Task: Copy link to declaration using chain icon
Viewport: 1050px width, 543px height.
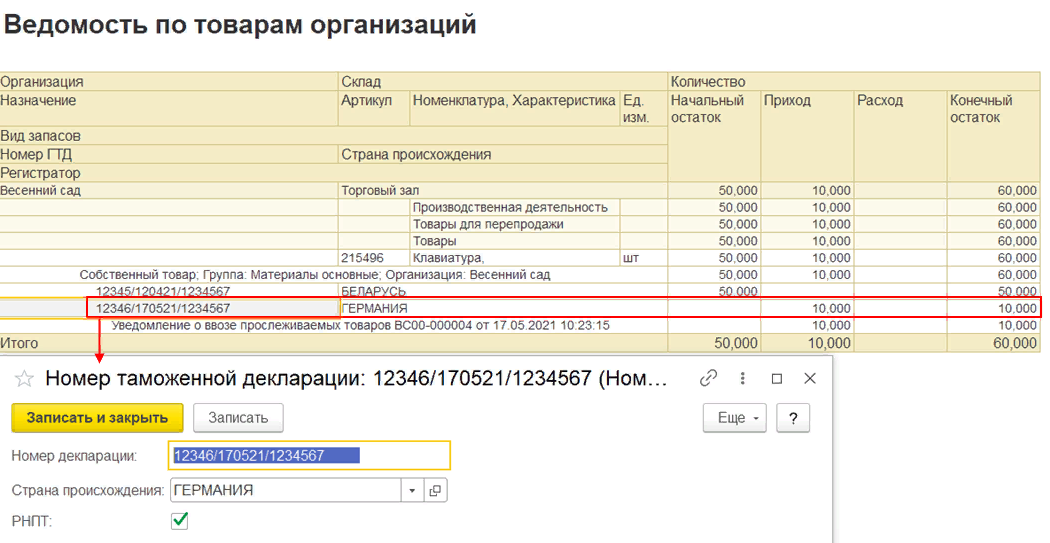Action: (x=709, y=378)
